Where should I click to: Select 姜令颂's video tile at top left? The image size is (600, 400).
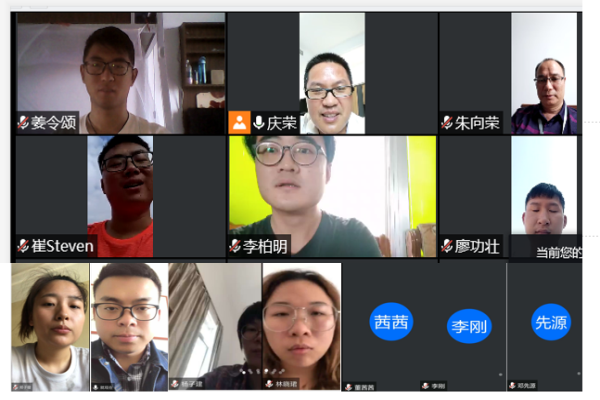click(x=121, y=73)
